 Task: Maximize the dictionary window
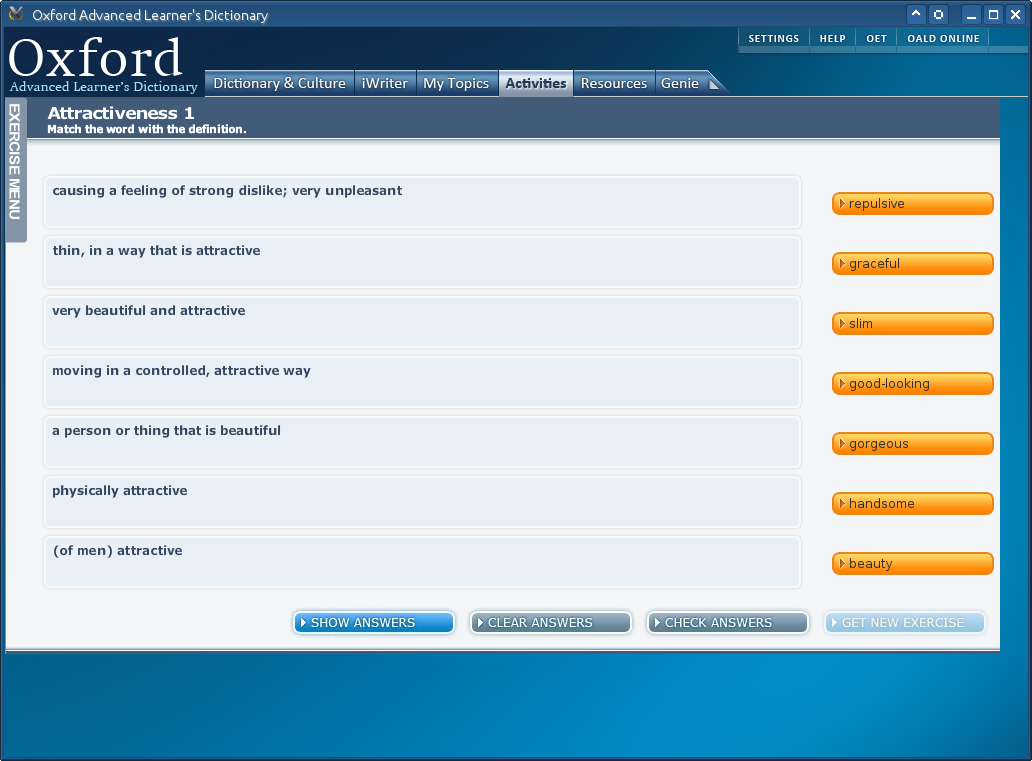[x=993, y=14]
